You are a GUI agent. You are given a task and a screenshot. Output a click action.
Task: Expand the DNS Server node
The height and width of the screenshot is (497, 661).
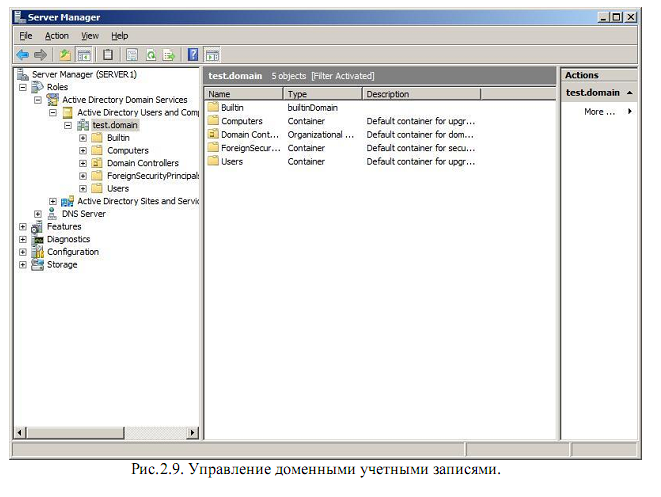38,214
